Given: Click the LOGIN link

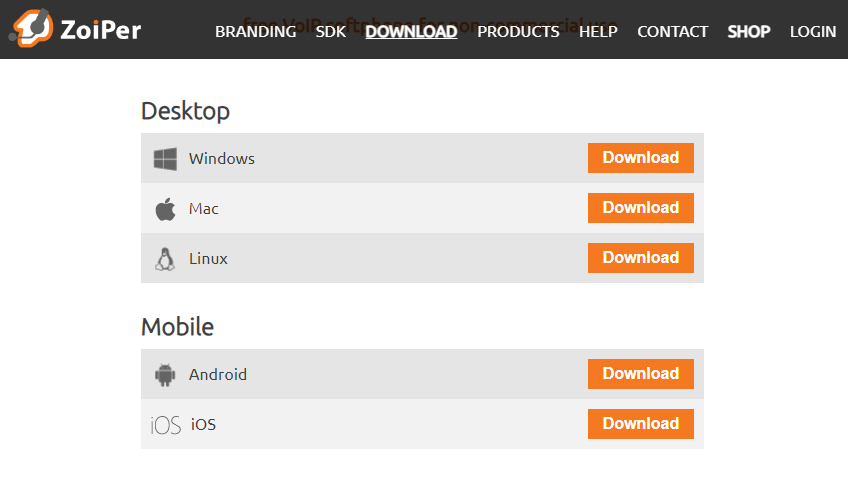Looking at the screenshot, I should [812, 31].
